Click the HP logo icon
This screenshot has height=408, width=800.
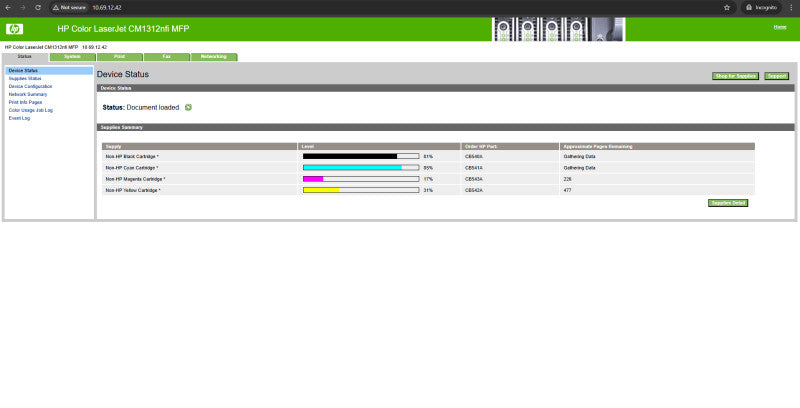pyautogui.click(x=14, y=29)
